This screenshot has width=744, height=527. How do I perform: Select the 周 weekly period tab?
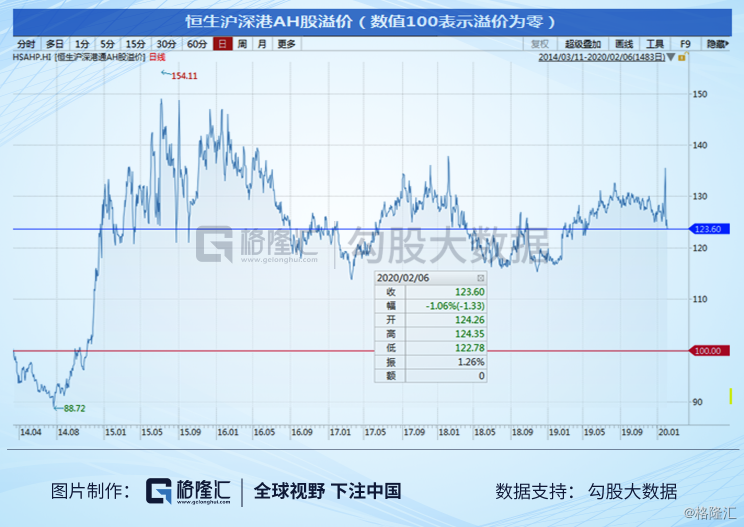pos(242,44)
